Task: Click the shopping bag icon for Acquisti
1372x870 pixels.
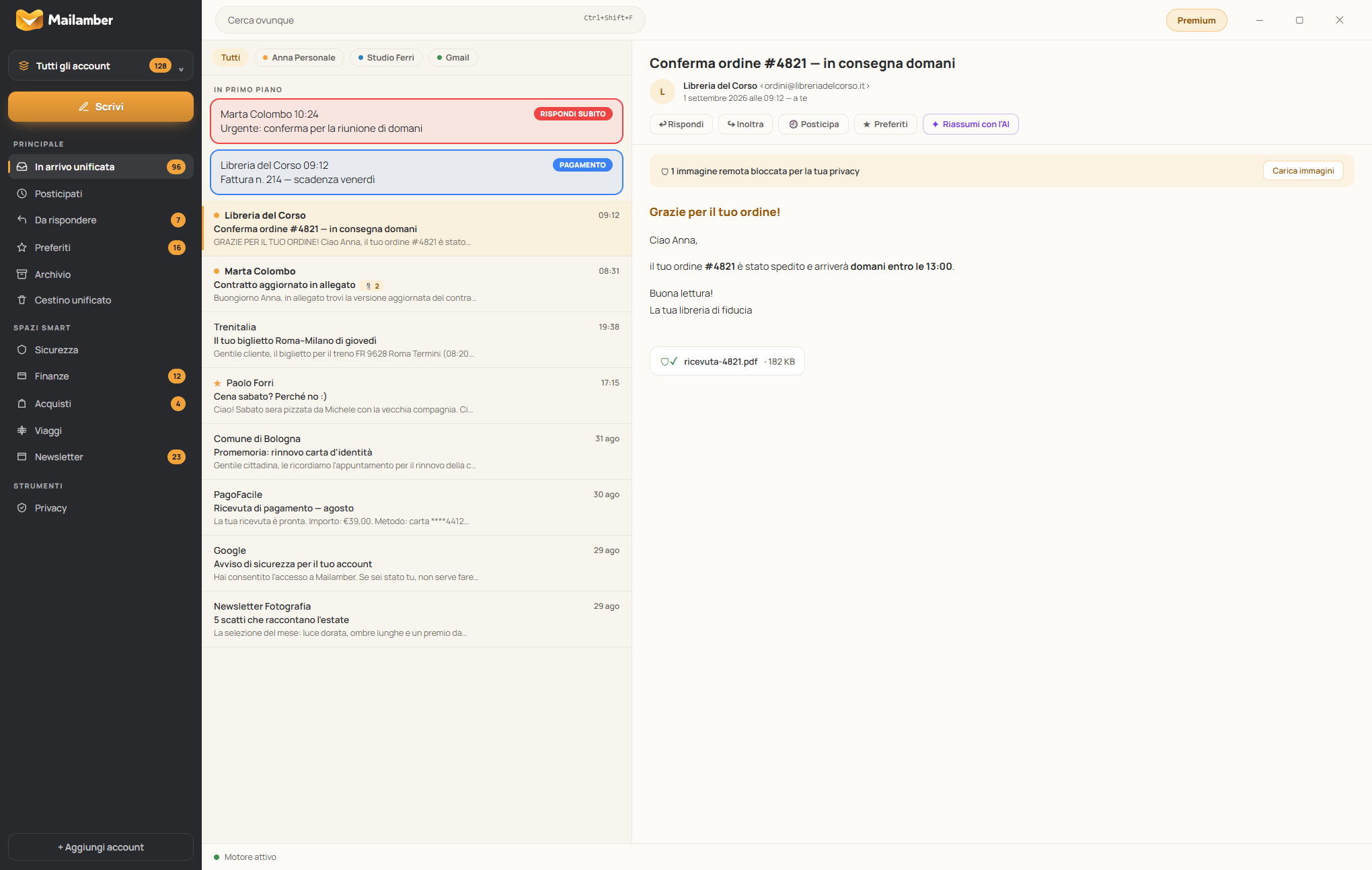Action: (x=22, y=404)
